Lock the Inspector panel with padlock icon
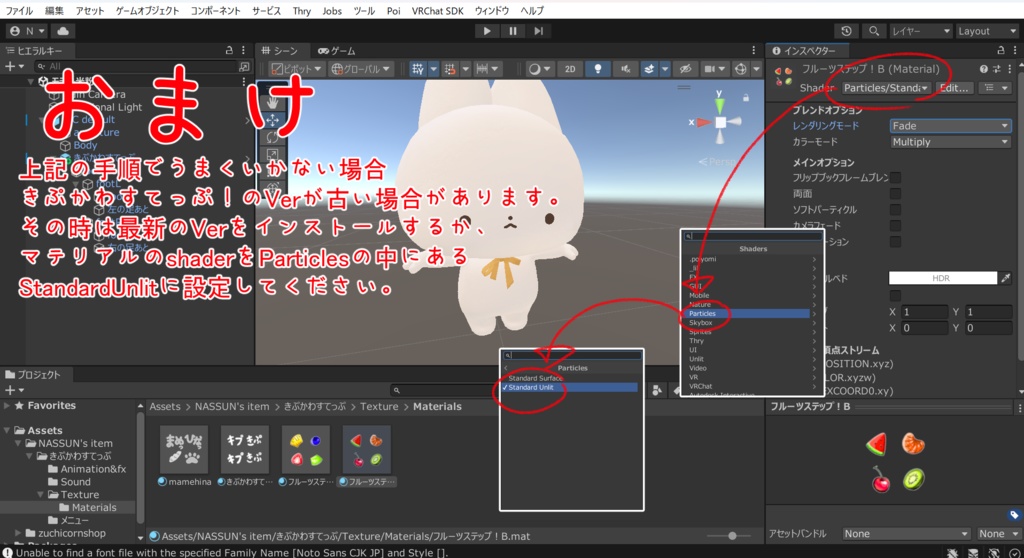 (1000, 50)
